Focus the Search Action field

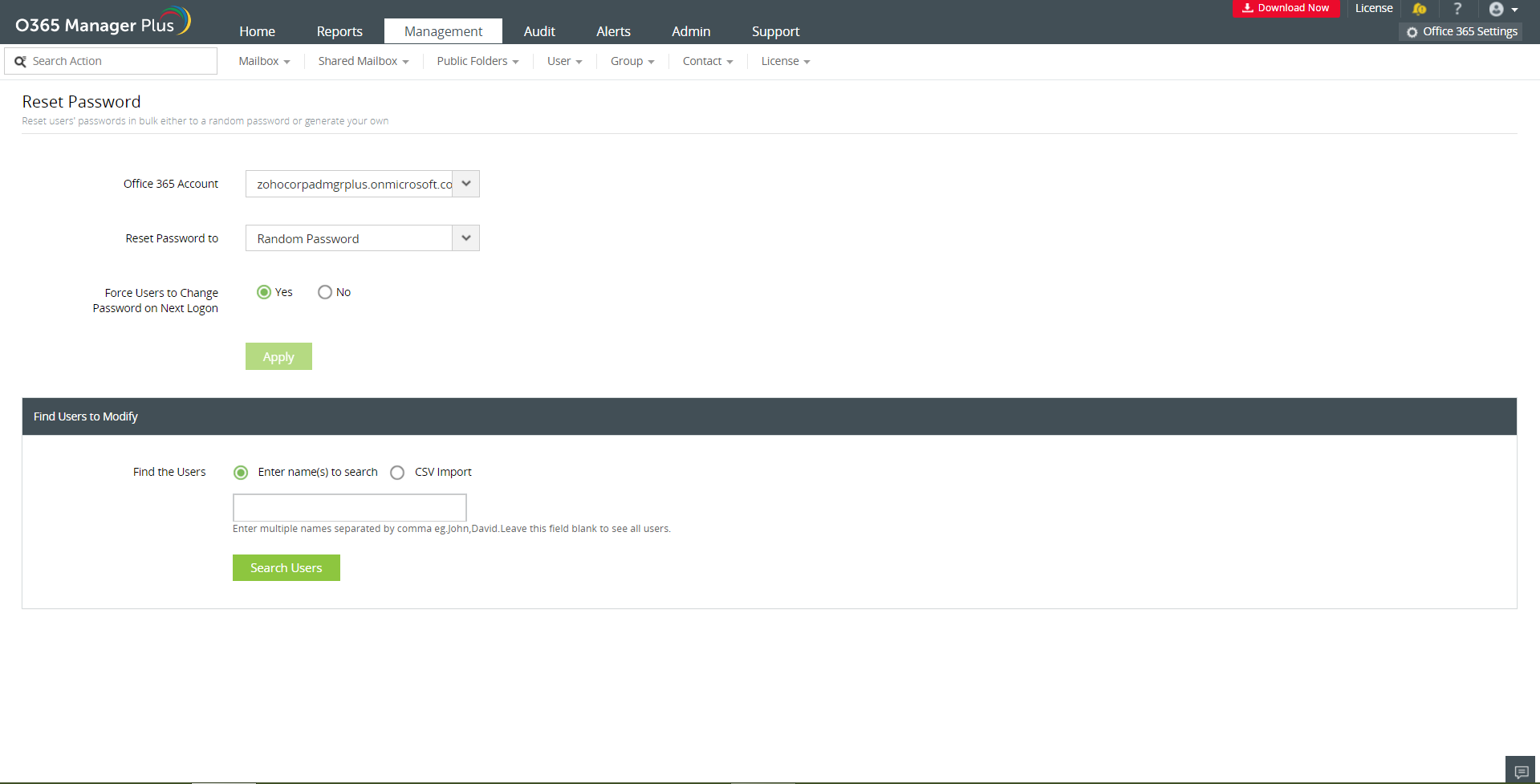(x=111, y=61)
